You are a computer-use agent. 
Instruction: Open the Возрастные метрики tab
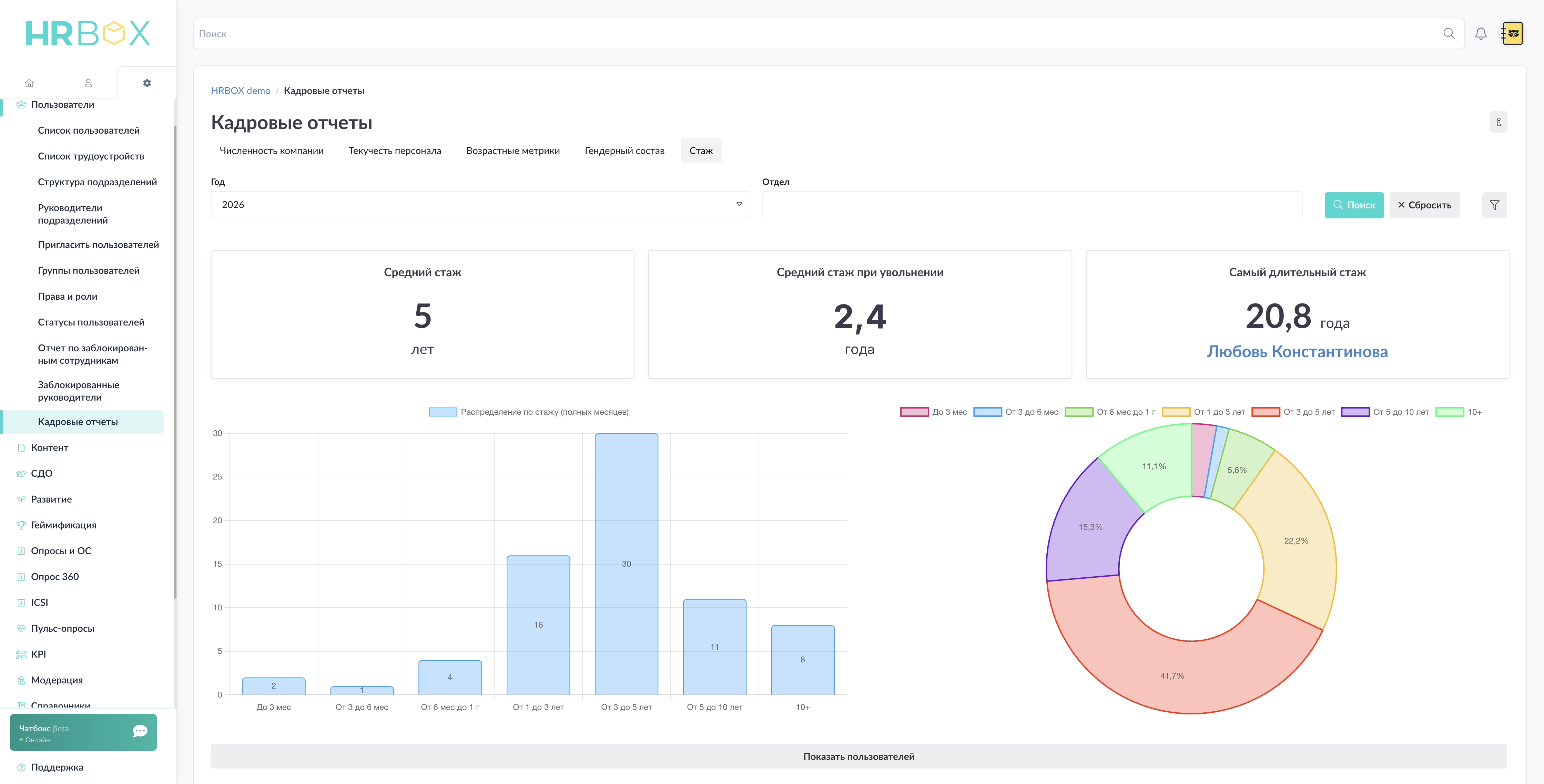513,150
